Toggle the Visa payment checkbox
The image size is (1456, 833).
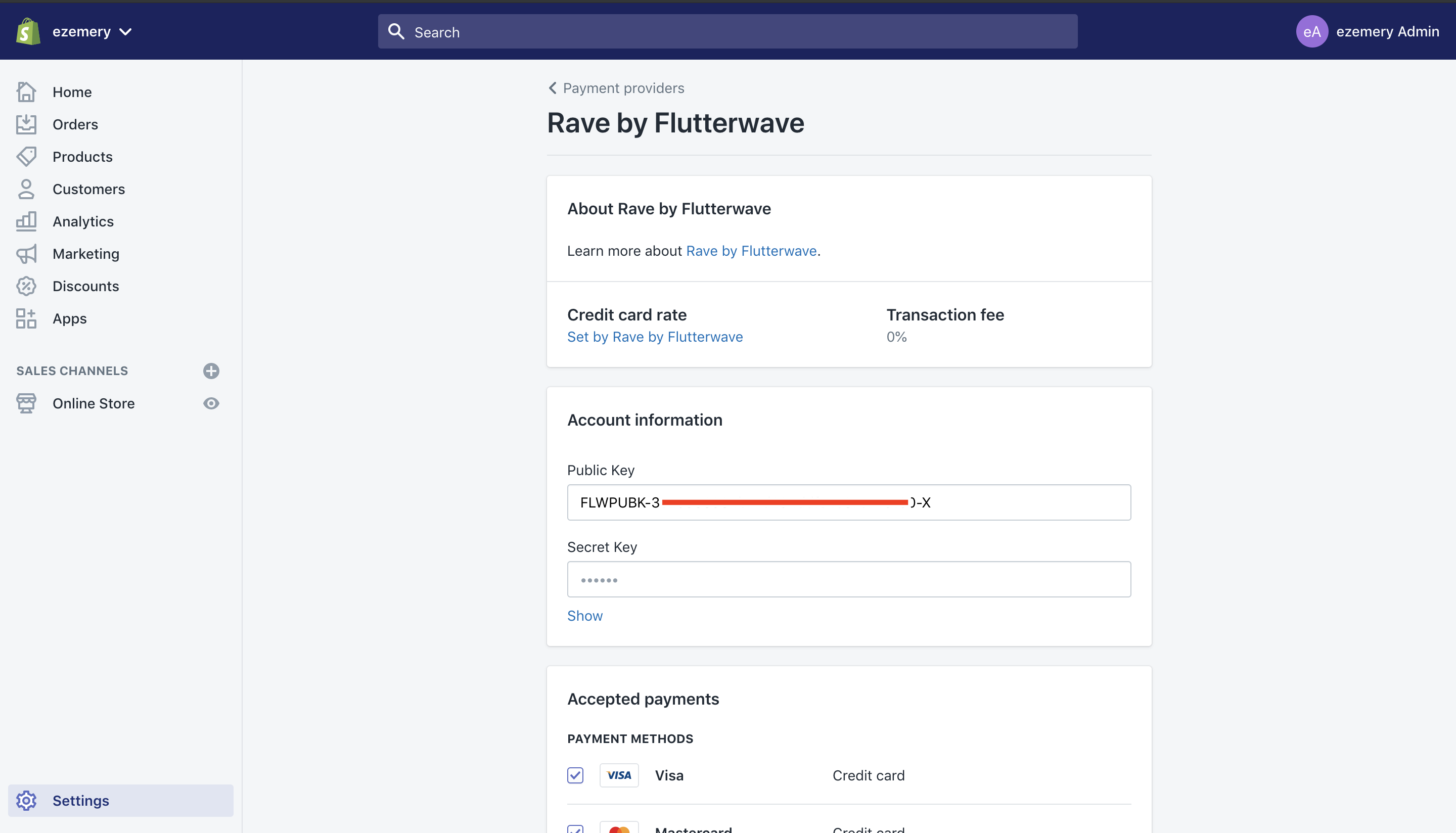point(575,775)
